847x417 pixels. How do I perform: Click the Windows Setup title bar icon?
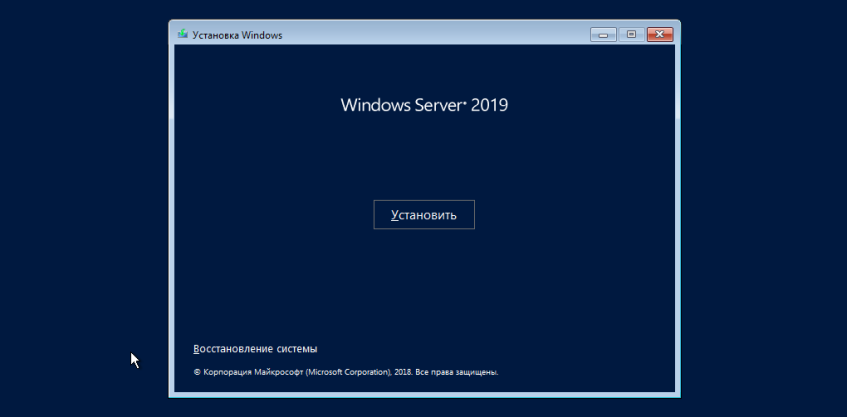tap(183, 34)
